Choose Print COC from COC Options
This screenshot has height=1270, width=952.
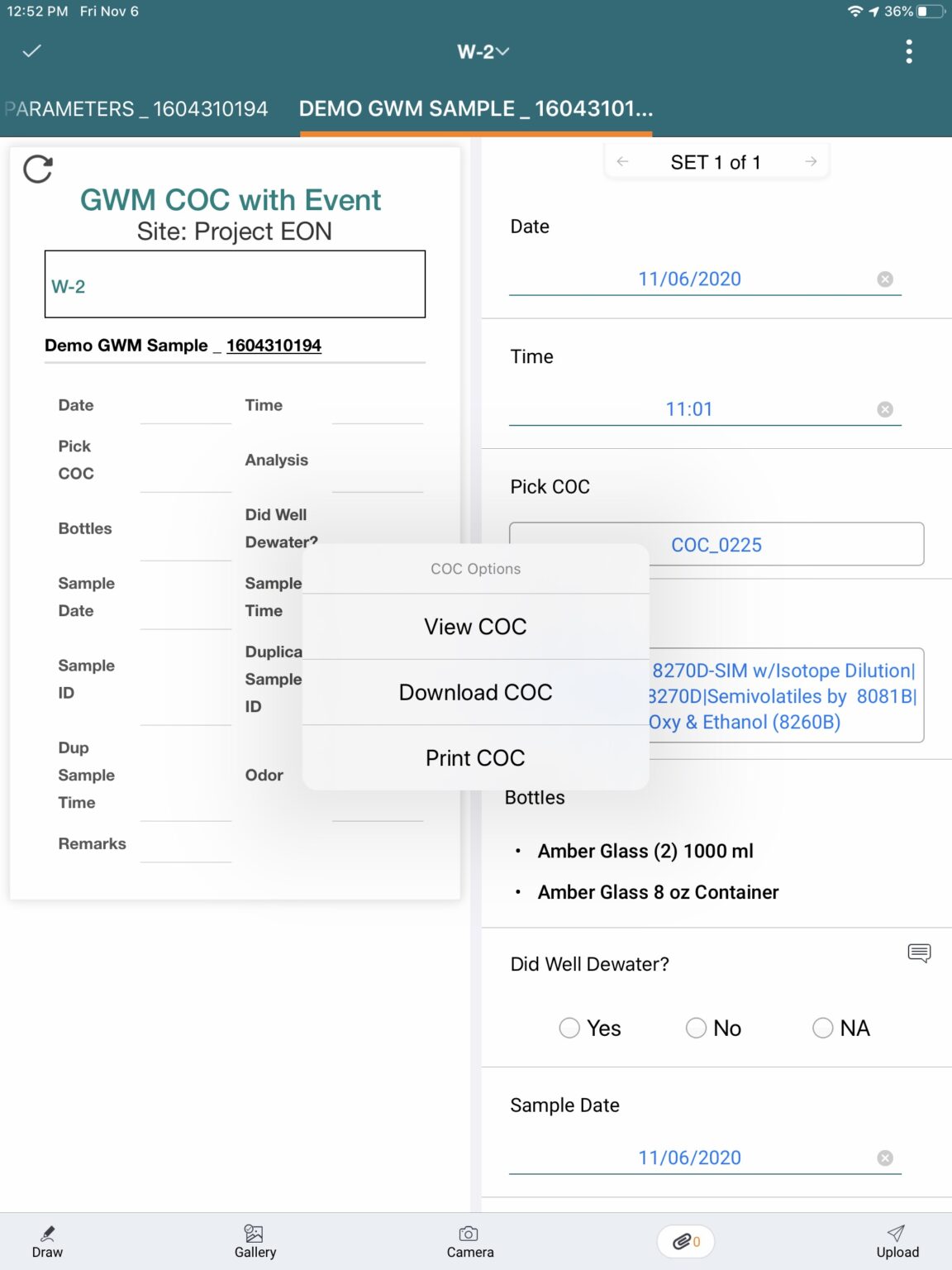(x=475, y=757)
